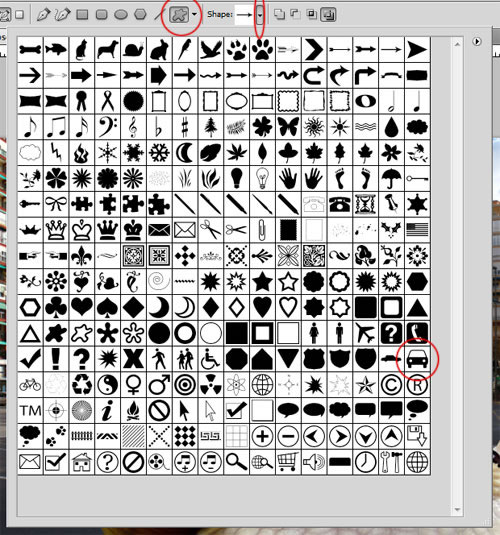500x535 pixels.
Task: Pick the checkmark shape
Action: point(30,359)
